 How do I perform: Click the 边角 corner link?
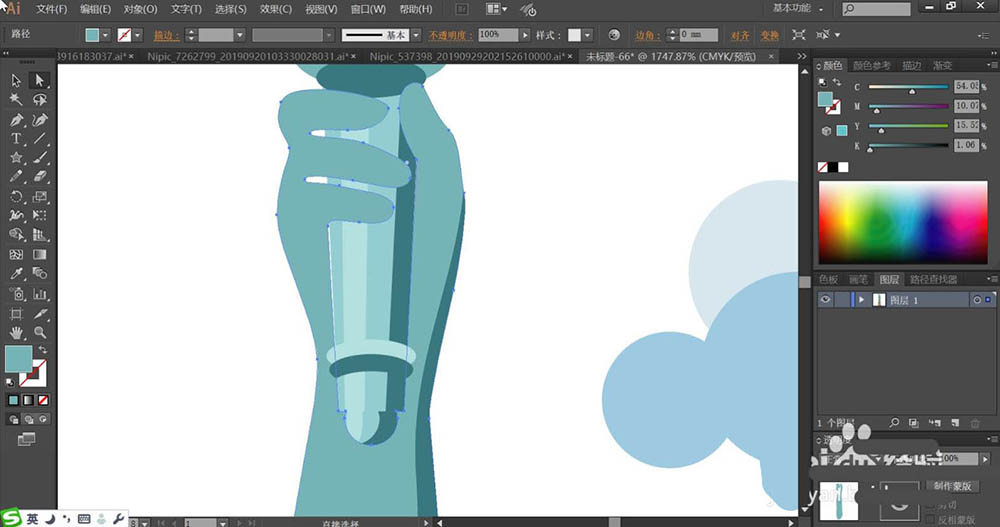(648, 36)
